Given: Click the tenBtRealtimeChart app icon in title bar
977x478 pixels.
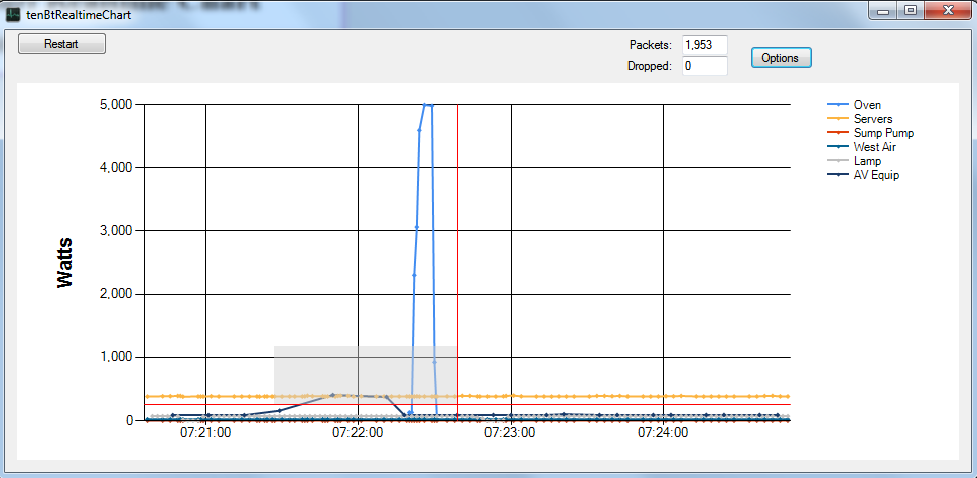Looking at the screenshot, I should 13,13.
